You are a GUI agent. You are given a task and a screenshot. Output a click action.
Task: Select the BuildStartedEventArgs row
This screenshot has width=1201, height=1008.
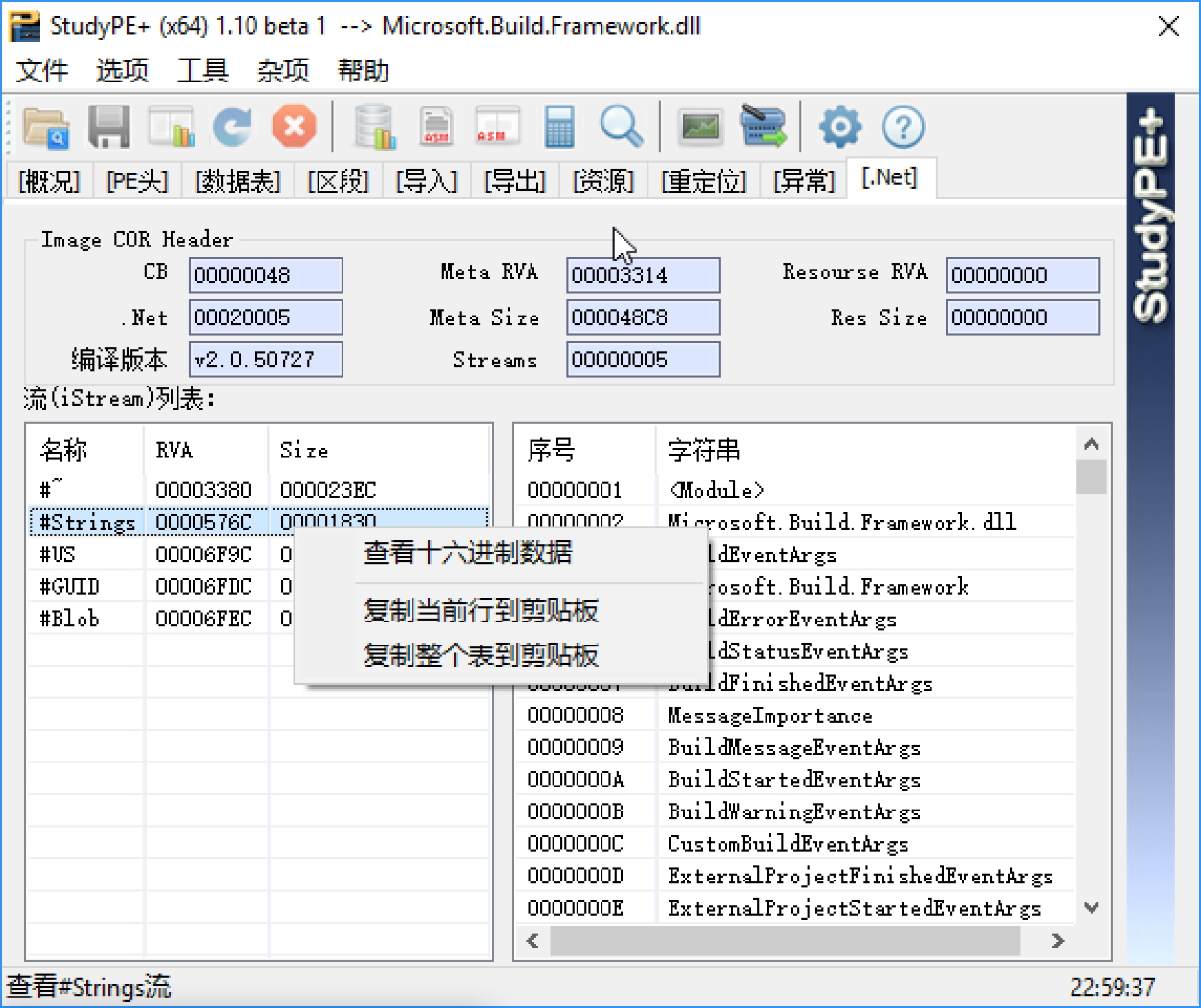pyautogui.click(x=795, y=779)
